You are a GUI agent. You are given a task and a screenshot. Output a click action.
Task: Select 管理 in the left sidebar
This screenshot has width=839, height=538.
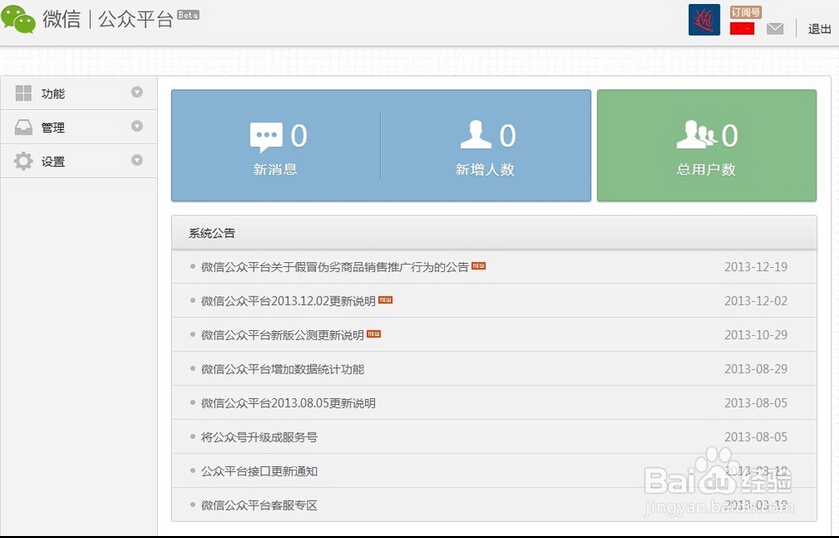pyautogui.click(x=53, y=128)
